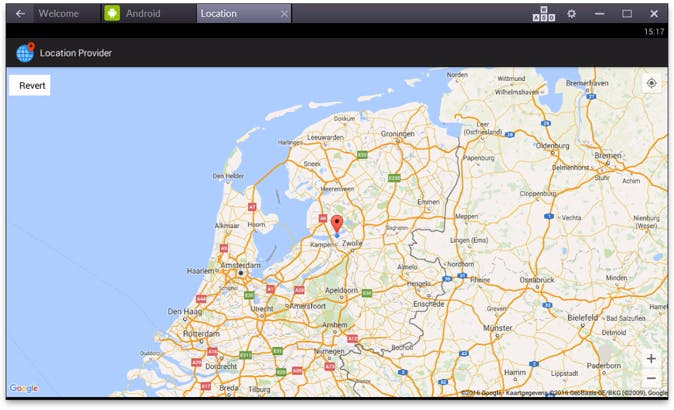Open the keyboard mapping icon
Viewport: 674px width, 410px height.
(544, 14)
